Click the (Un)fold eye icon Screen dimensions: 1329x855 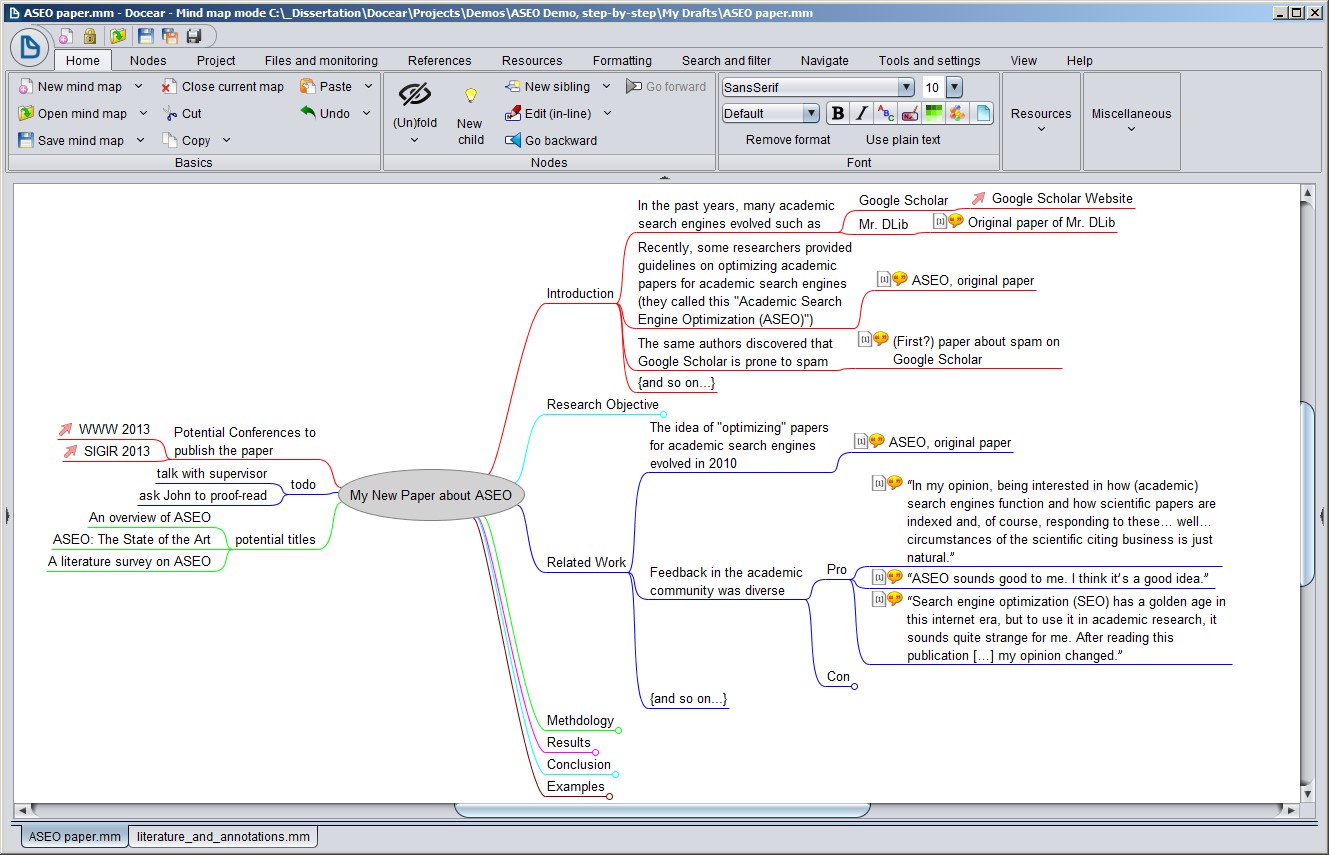414,95
